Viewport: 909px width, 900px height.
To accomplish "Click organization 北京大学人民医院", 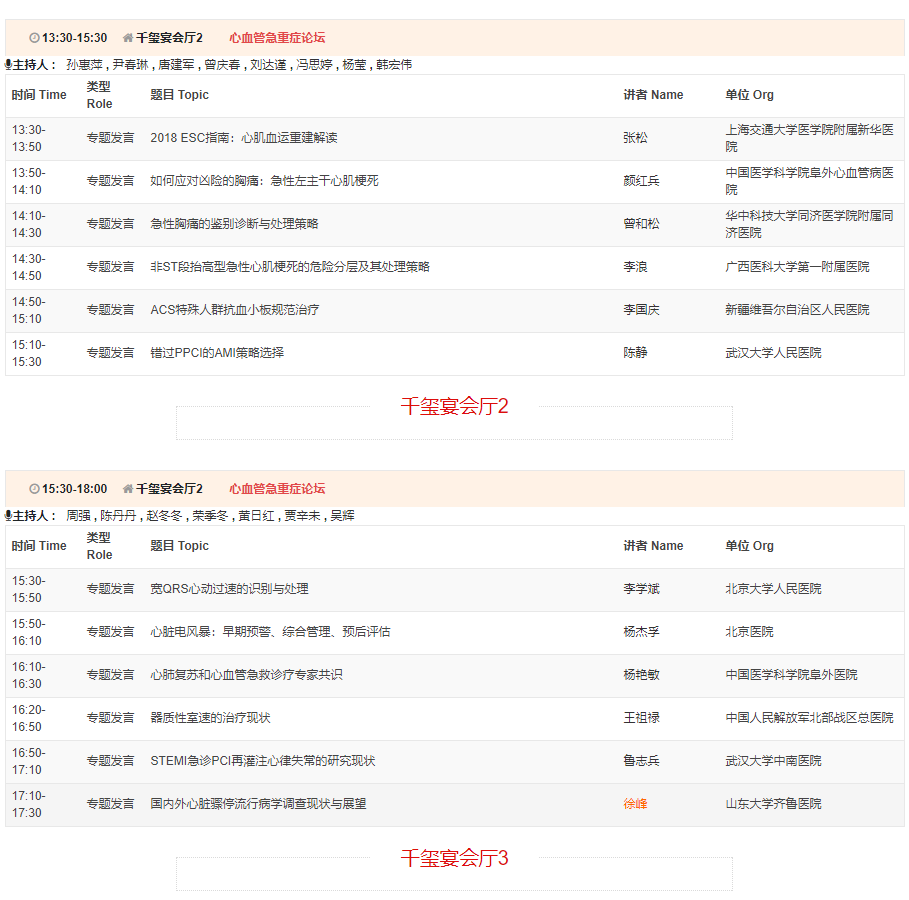I will [x=773, y=589].
